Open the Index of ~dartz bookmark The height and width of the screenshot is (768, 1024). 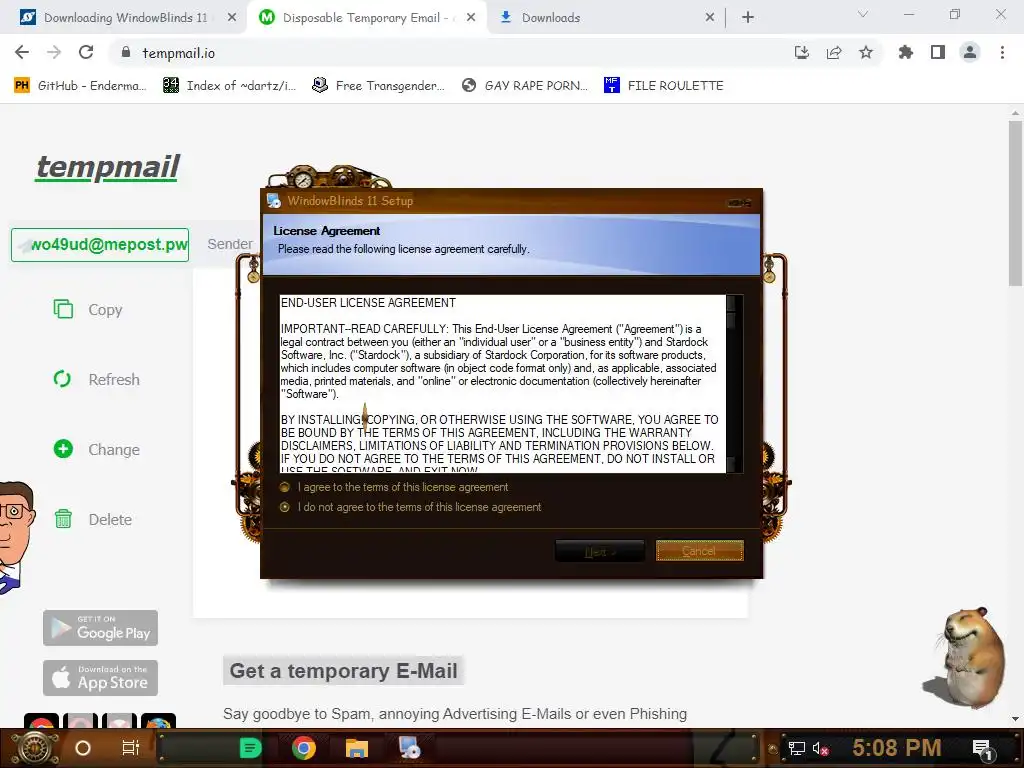[x=229, y=86]
